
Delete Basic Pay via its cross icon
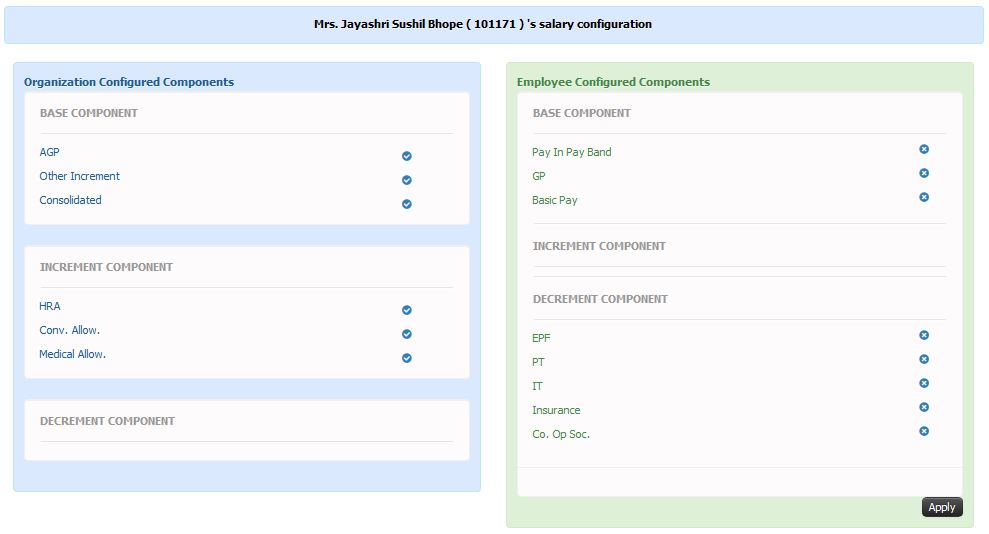pyautogui.click(x=924, y=197)
